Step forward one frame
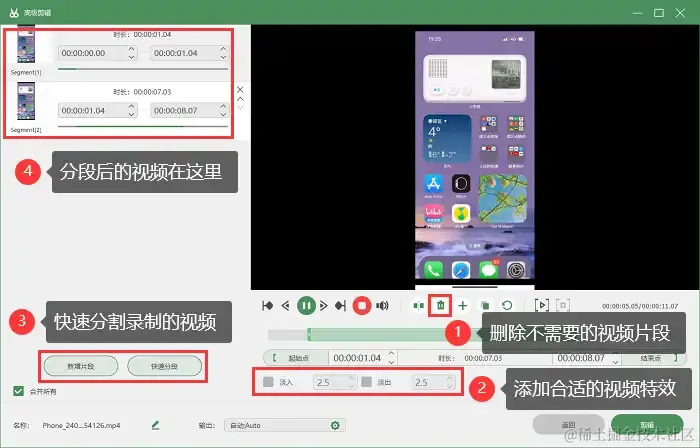Image resolution: width=700 pixels, height=448 pixels. [x=324, y=306]
